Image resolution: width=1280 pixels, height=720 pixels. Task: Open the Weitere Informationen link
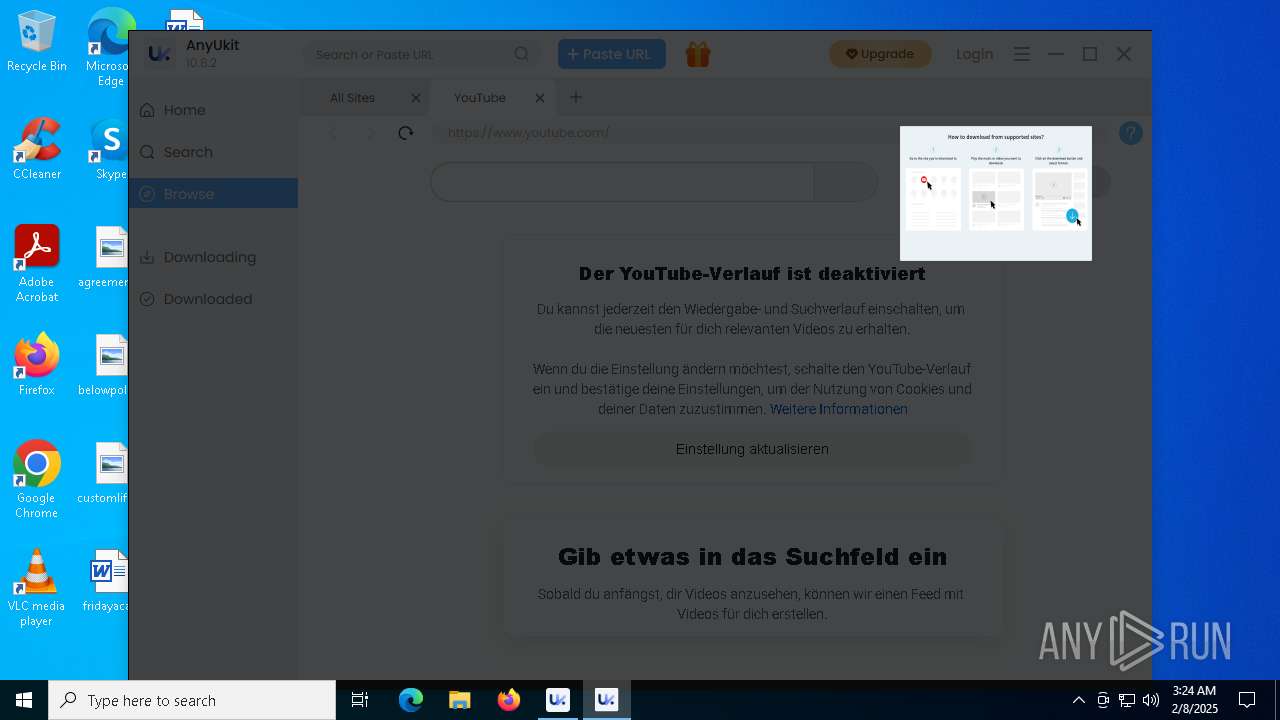[839, 409]
